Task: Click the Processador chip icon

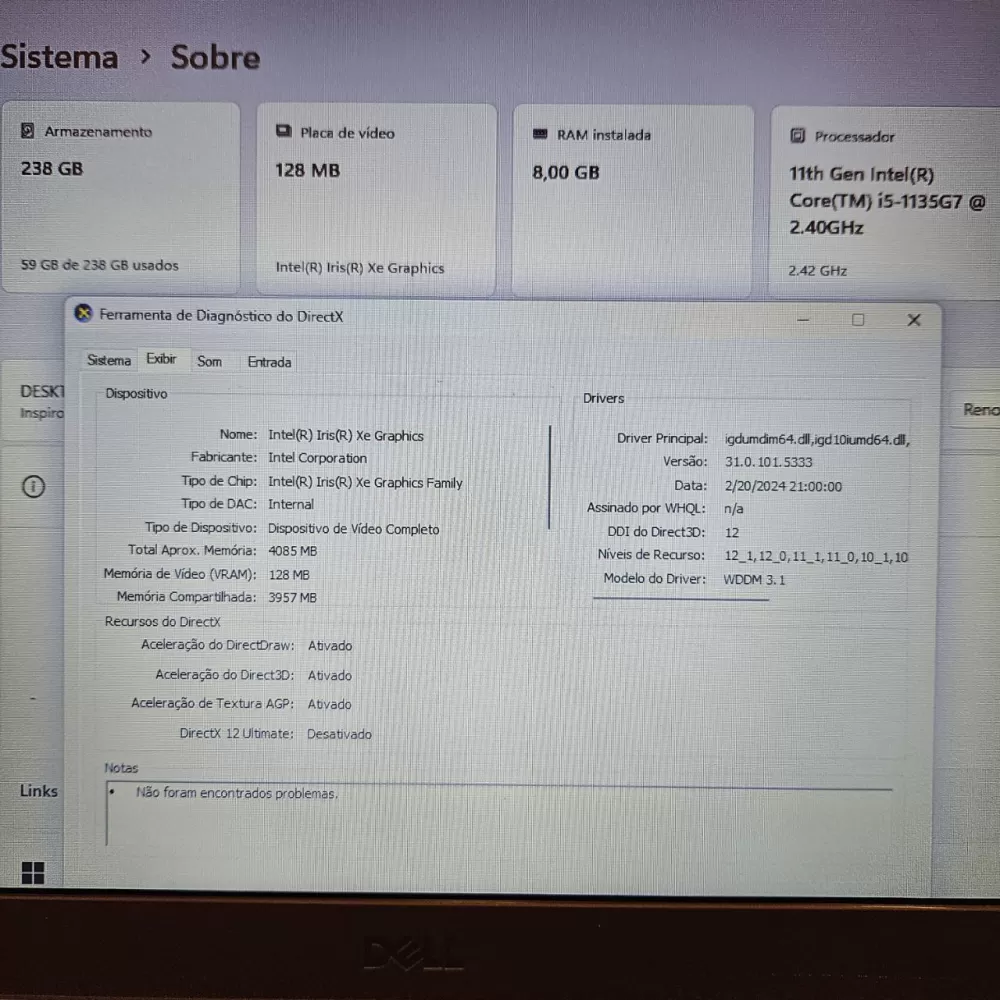Action: point(798,135)
